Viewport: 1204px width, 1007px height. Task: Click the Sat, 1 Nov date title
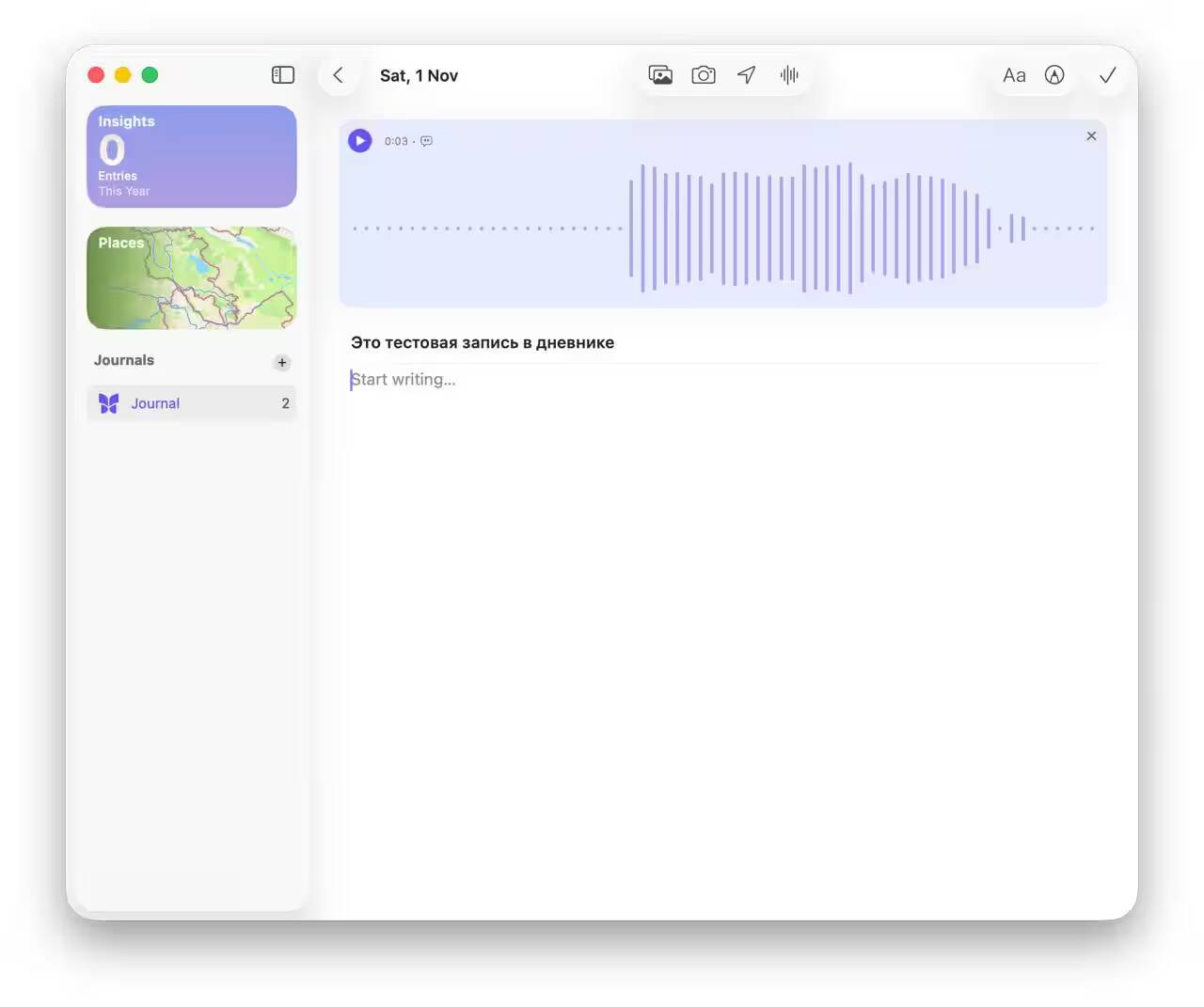click(419, 76)
